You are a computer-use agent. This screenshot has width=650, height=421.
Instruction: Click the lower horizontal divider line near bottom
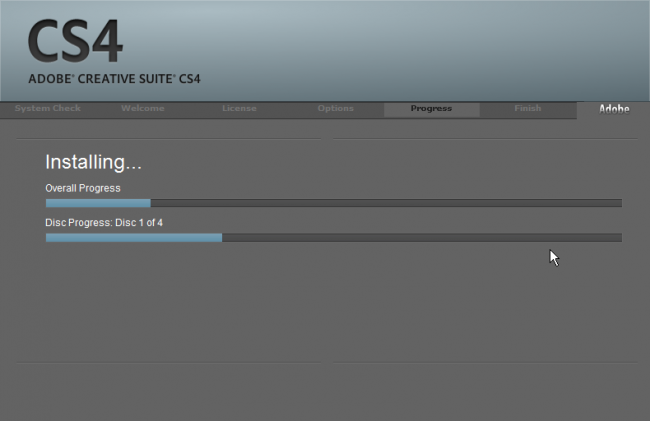[x=168, y=362]
